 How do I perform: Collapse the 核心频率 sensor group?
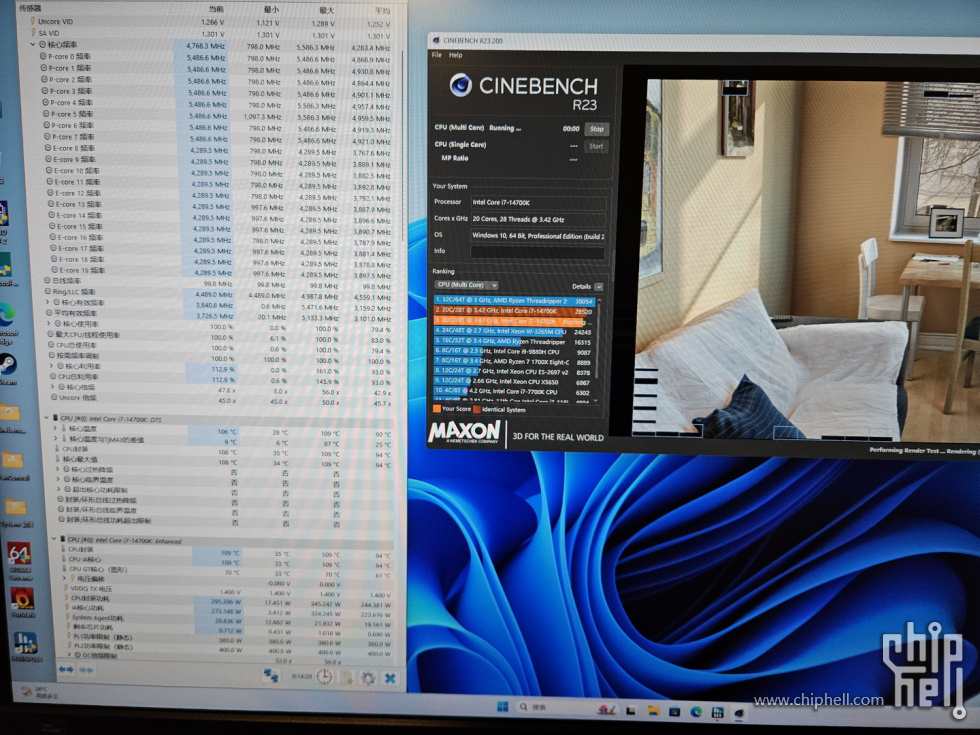(x=32, y=44)
